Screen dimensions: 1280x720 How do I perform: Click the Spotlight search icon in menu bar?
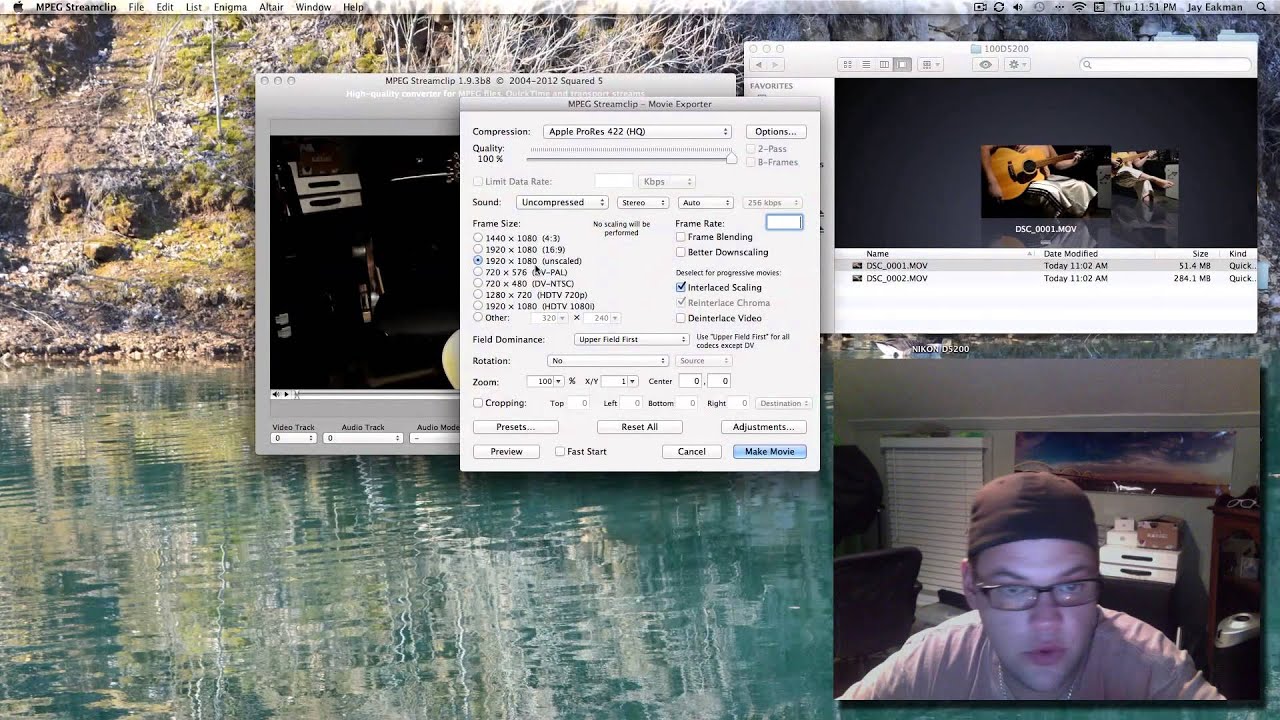[x=1263, y=7]
